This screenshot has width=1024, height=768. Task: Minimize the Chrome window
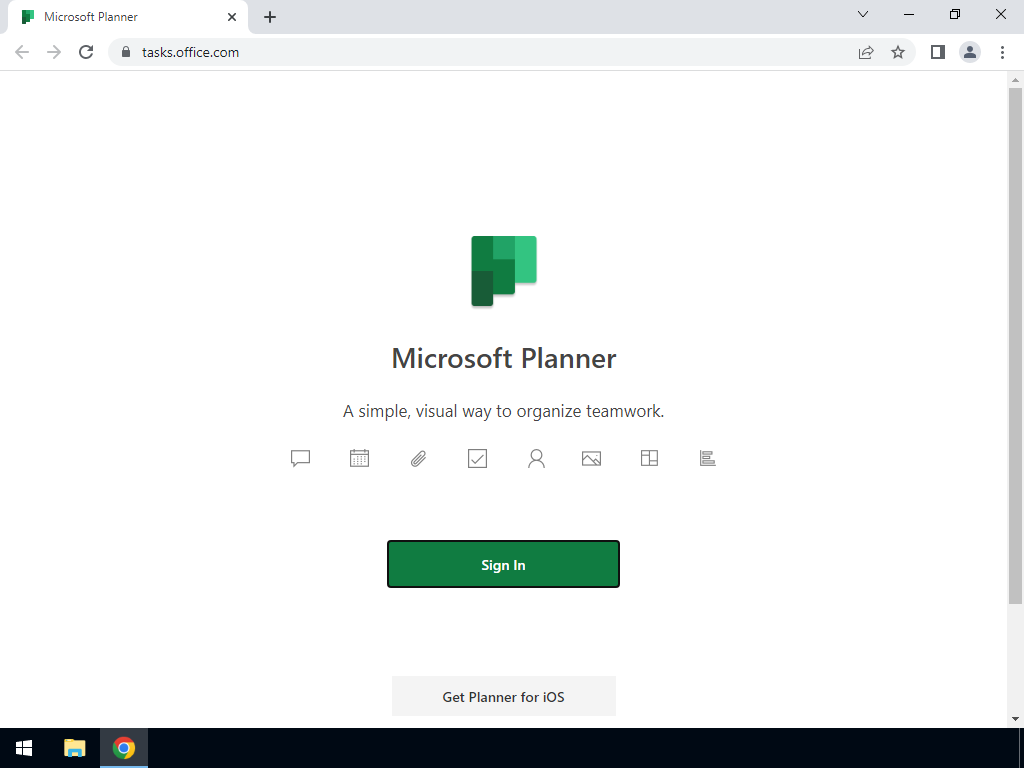(908, 14)
